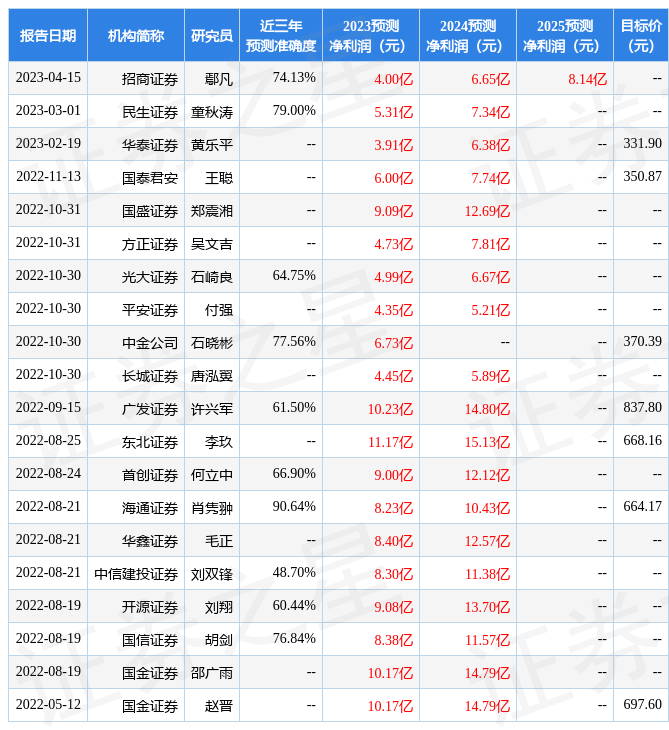Select researcher 何立中
Screen dimensions: 669x730
click(212, 476)
